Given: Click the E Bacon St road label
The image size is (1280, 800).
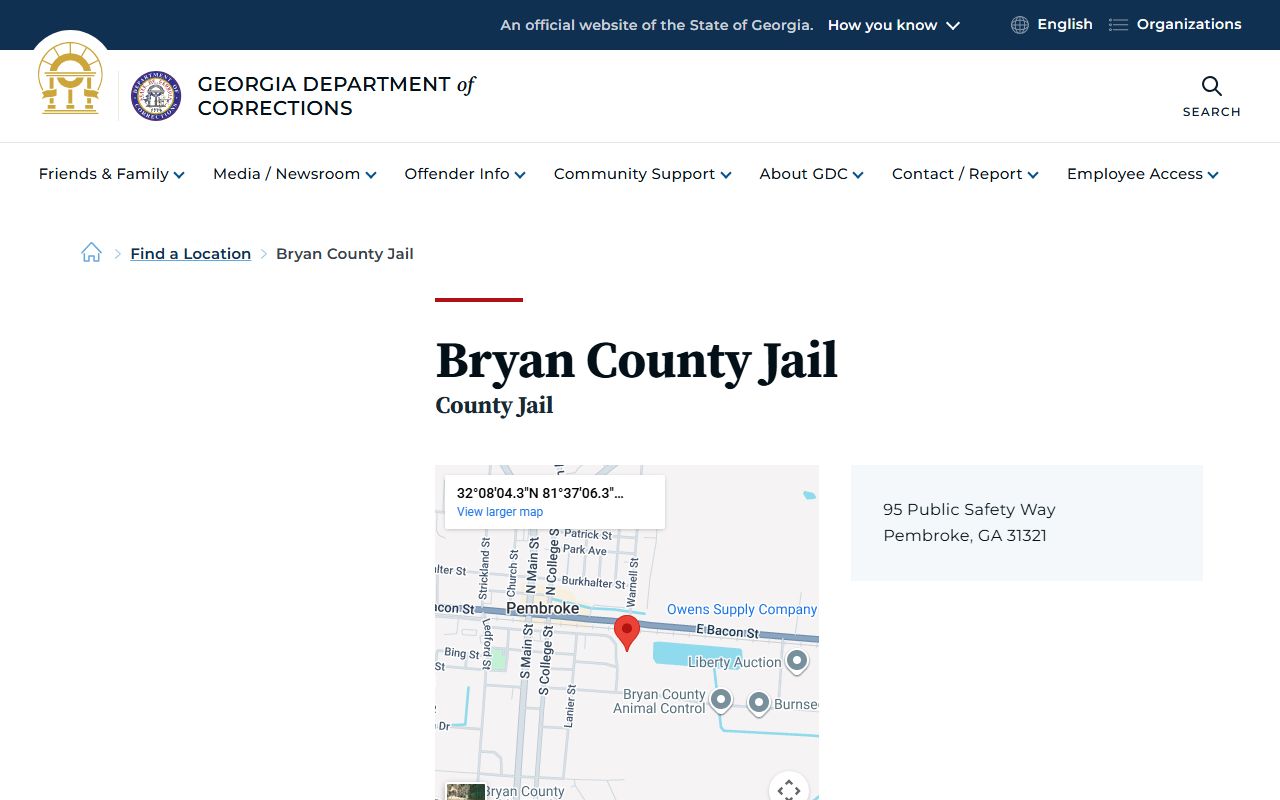Looking at the screenshot, I should coord(727,631).
